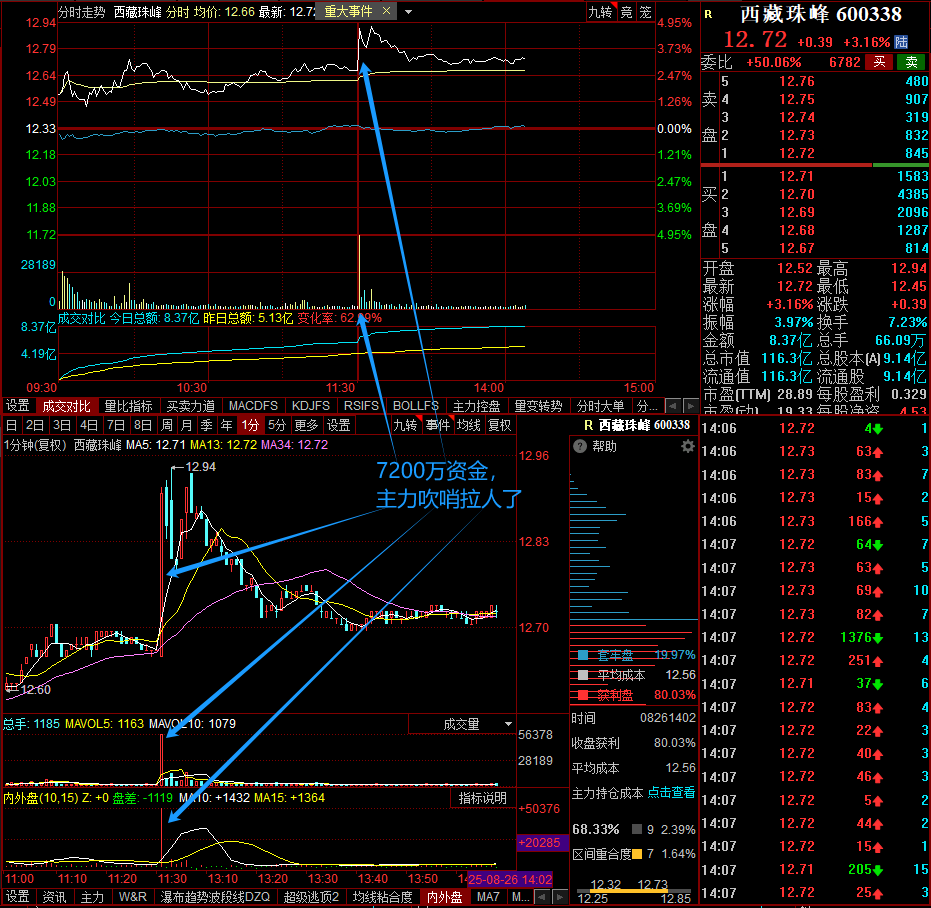The height and width of the screenshot is (908, 931).
Task: Switch to 买卖力道 indicator tab
Action: click(191, 406)
